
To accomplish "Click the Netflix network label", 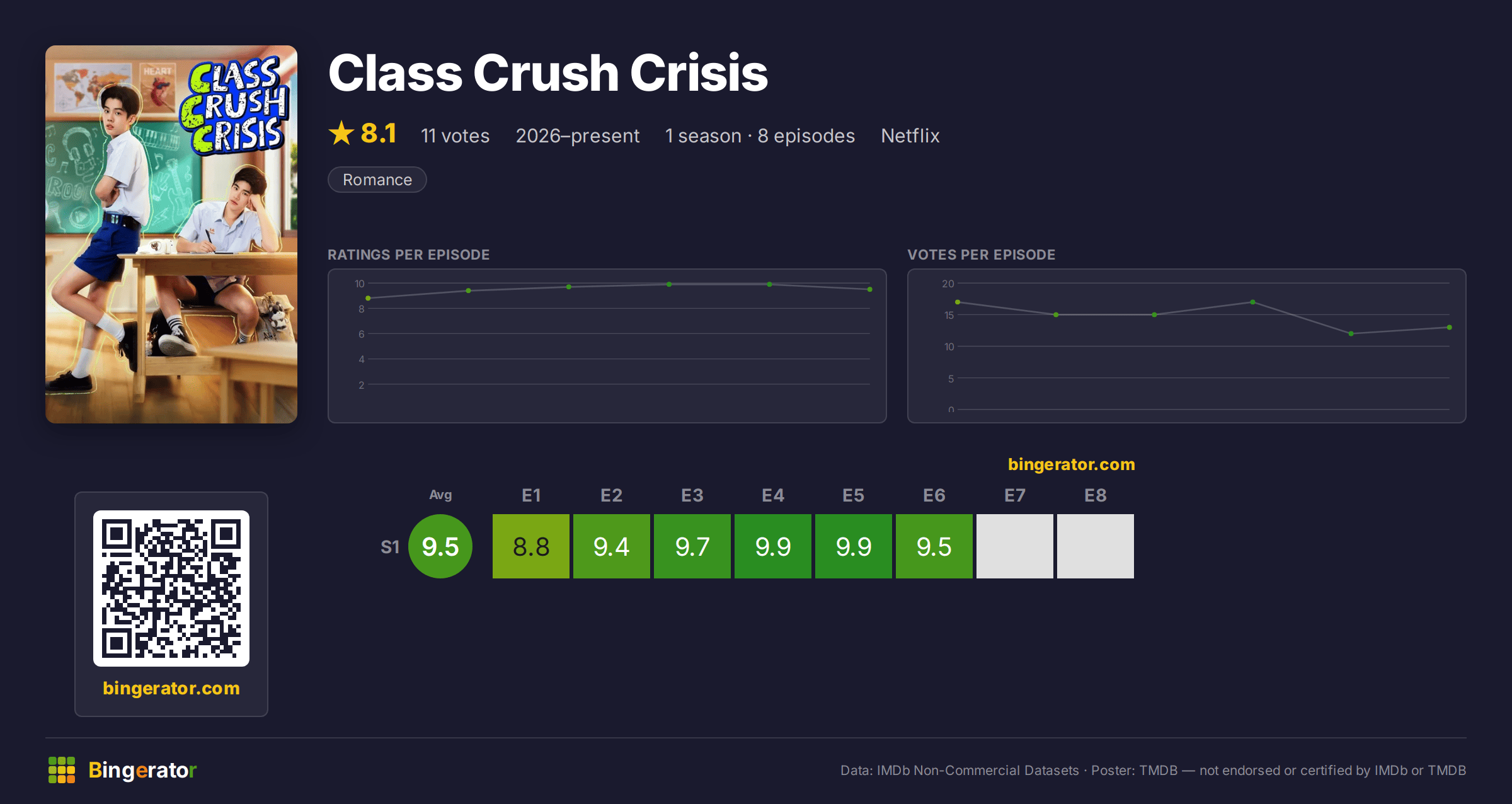I will point(910,135).
